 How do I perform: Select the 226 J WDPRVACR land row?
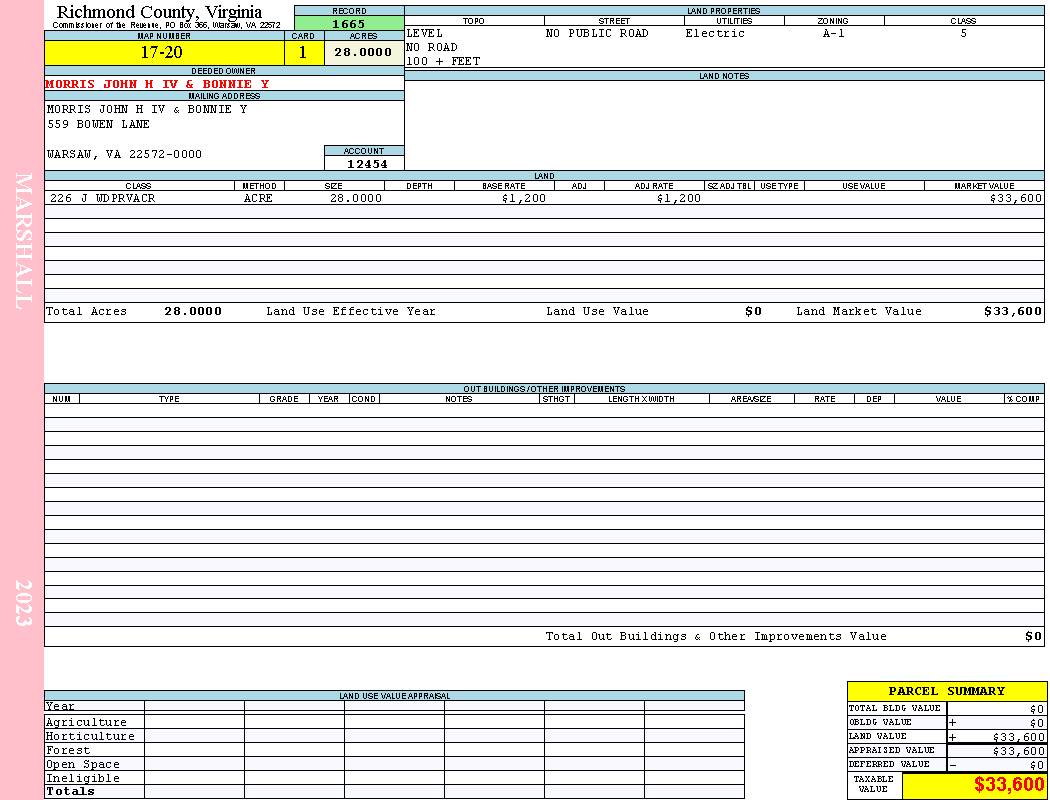tap(544, 198)
